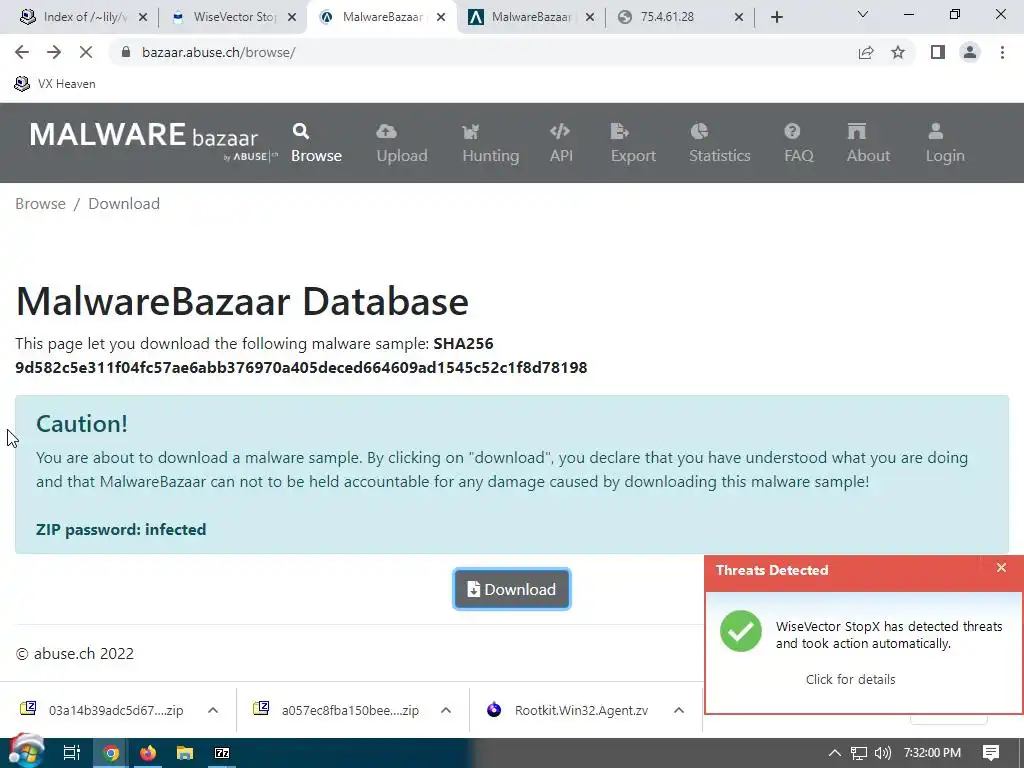Click the address bar URL
Screen dimensions: 1024x768
pyautogui.click(x=219, y=52)
